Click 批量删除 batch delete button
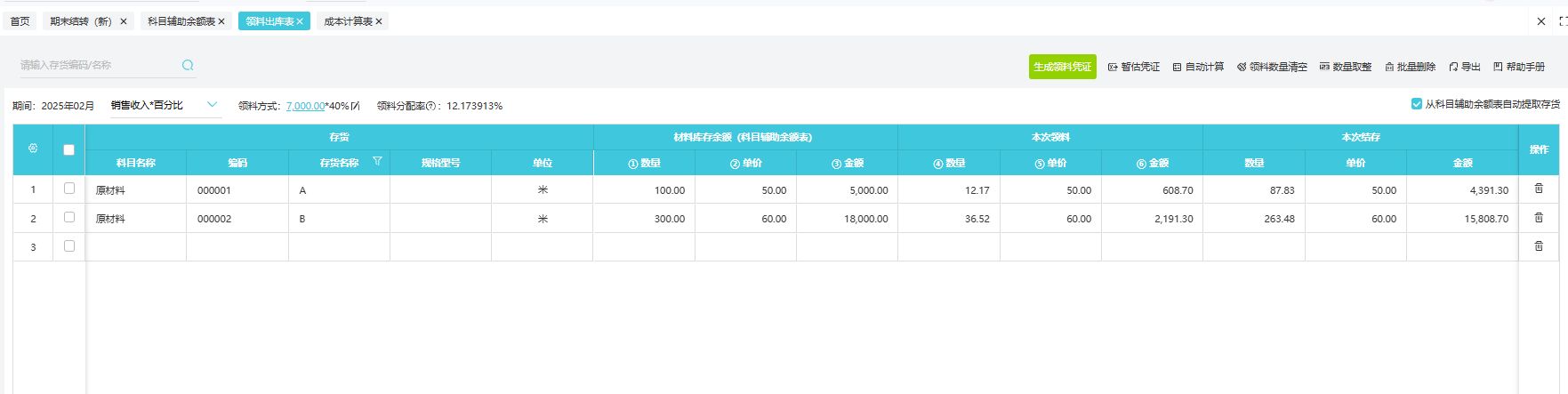 1410,67
